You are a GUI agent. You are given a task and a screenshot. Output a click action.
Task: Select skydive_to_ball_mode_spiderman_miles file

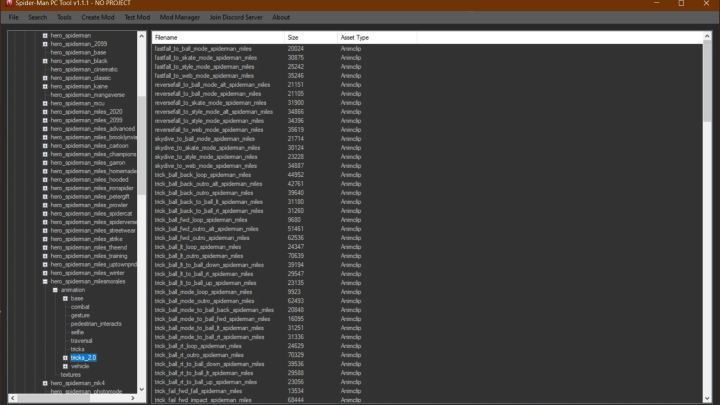(204, 139)
